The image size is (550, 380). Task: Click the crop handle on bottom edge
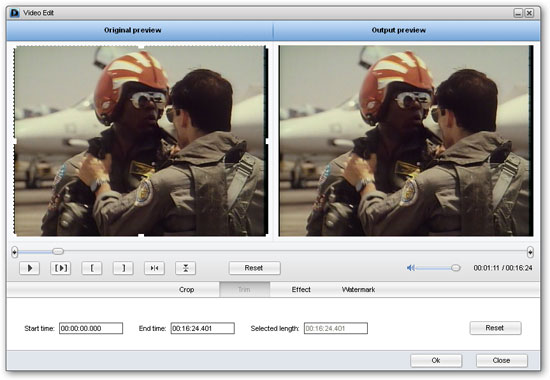coord(141,235)
